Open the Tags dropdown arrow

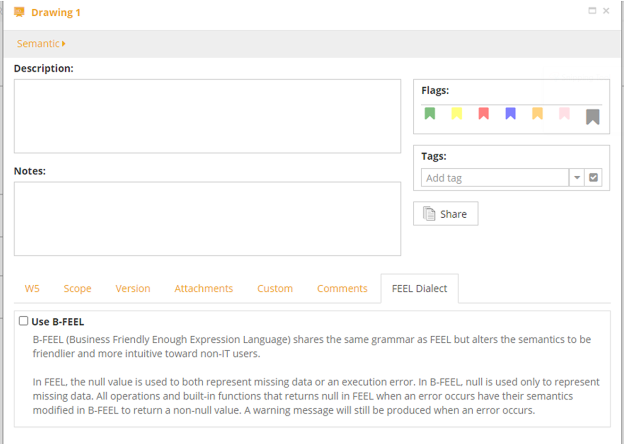[x=577, y=178]
